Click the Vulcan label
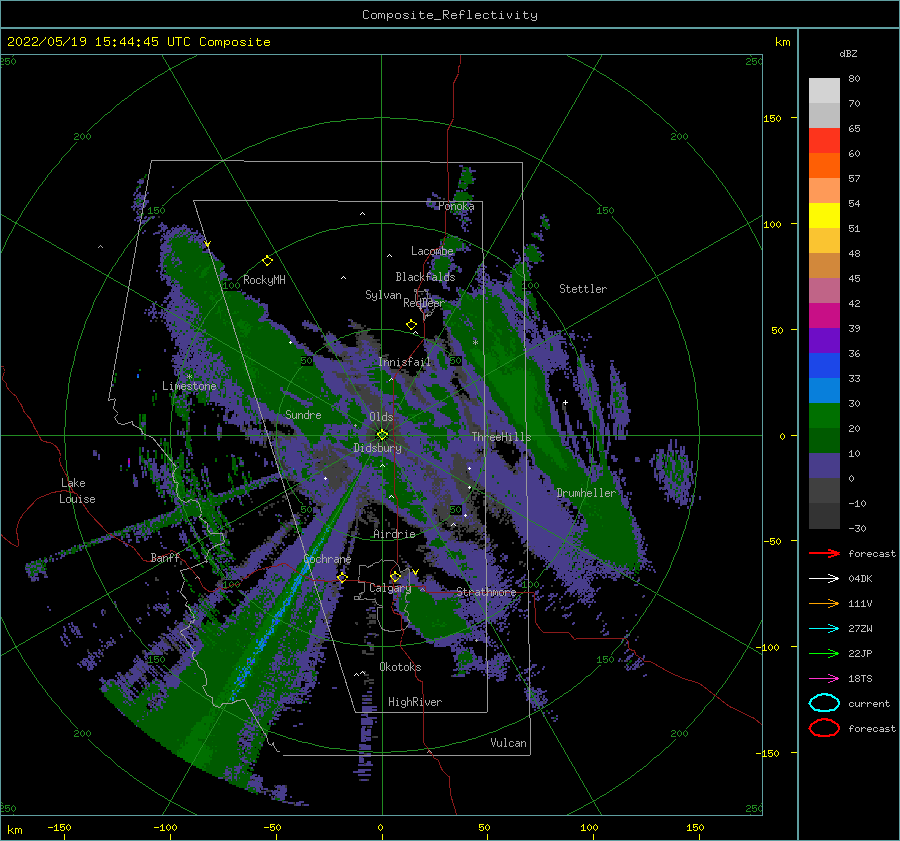Screen dimensions: 900x841 (508, 743)
